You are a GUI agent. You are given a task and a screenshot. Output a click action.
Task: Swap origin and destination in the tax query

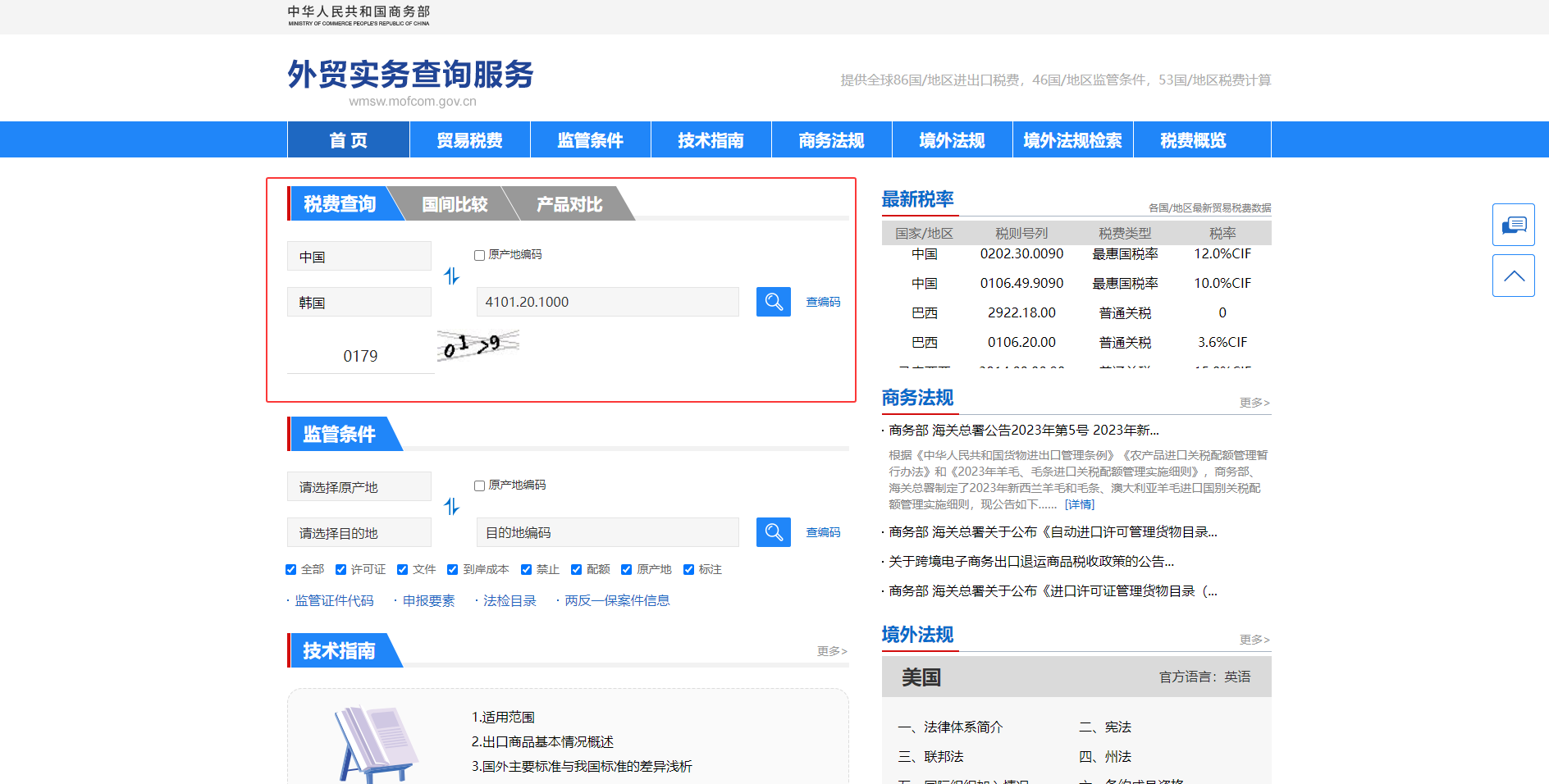(x=452, y=276)
